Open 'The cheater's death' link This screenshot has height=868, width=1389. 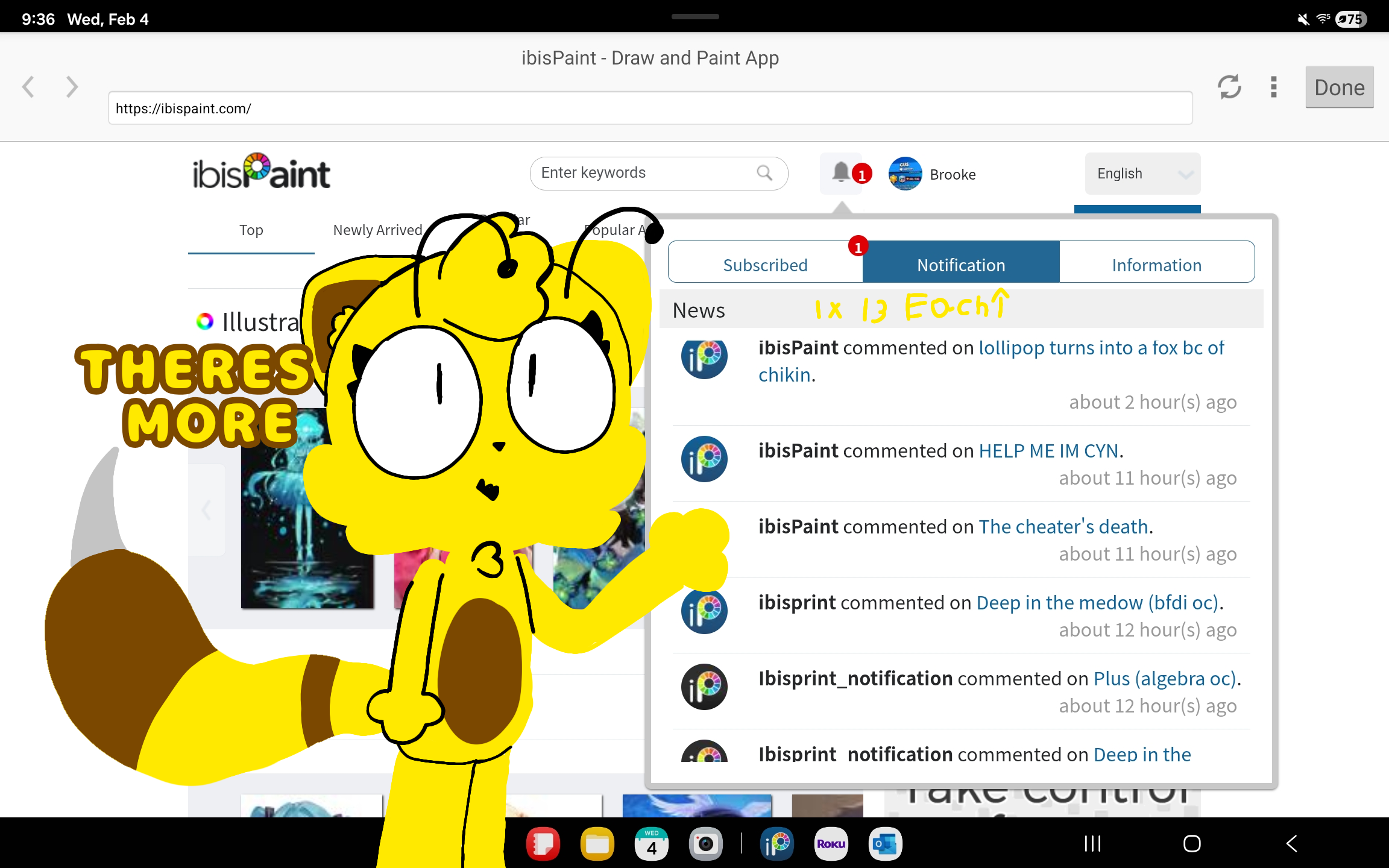coord(1063,527)
